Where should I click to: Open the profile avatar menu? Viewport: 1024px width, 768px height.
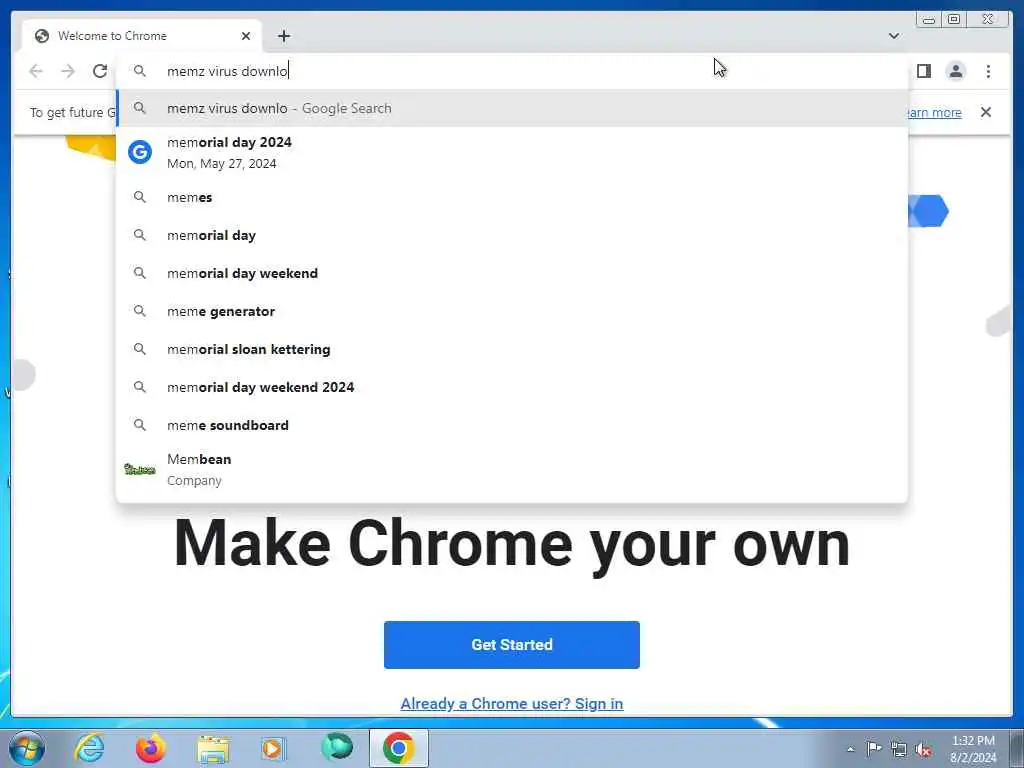955,71
